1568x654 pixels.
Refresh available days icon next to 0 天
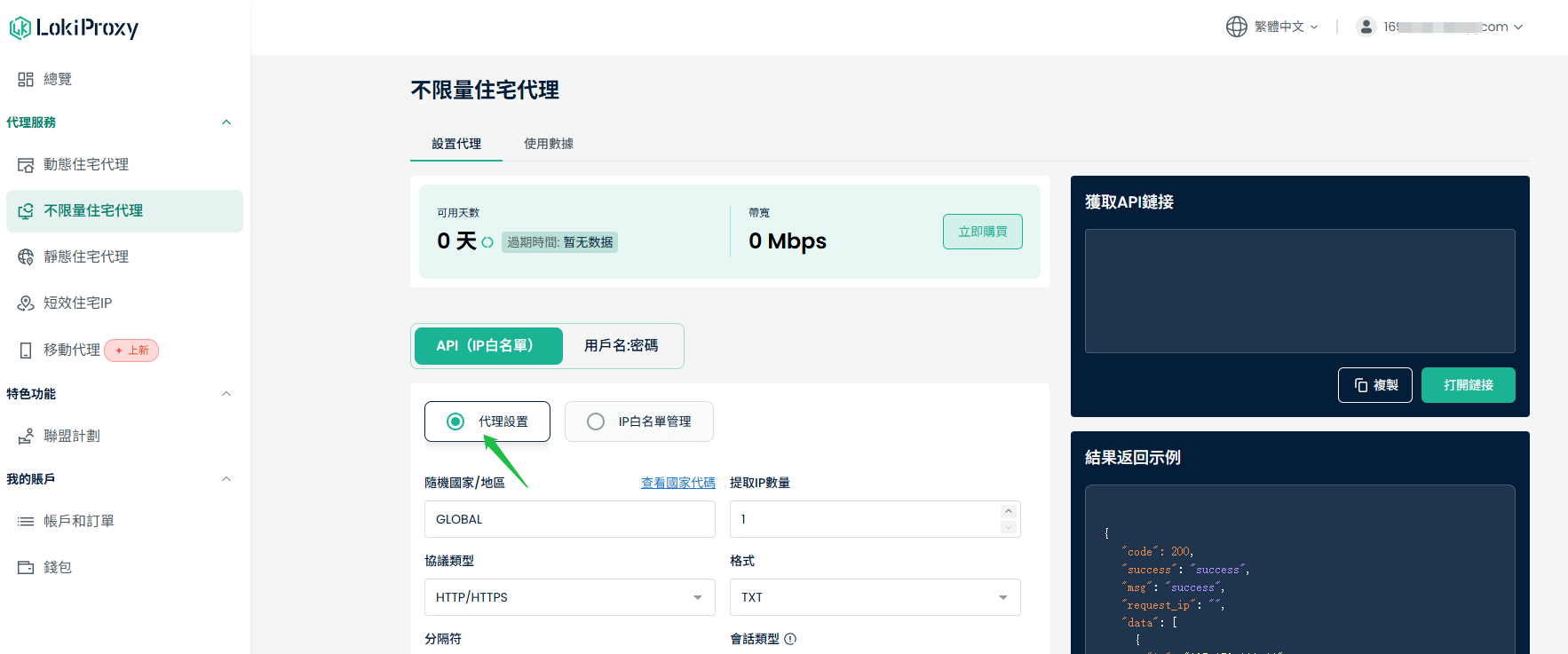[x=487, y=242]
